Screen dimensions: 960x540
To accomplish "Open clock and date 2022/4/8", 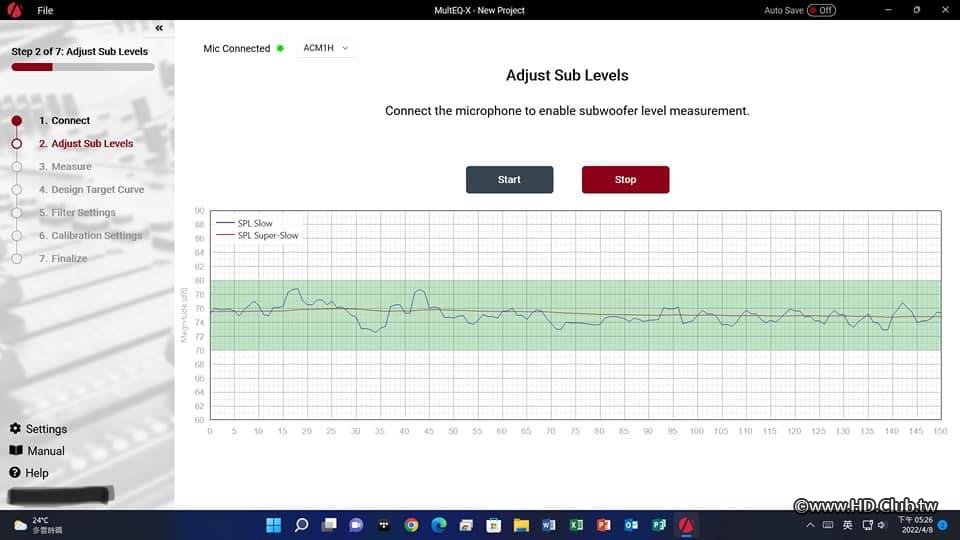I will [915, 525].
